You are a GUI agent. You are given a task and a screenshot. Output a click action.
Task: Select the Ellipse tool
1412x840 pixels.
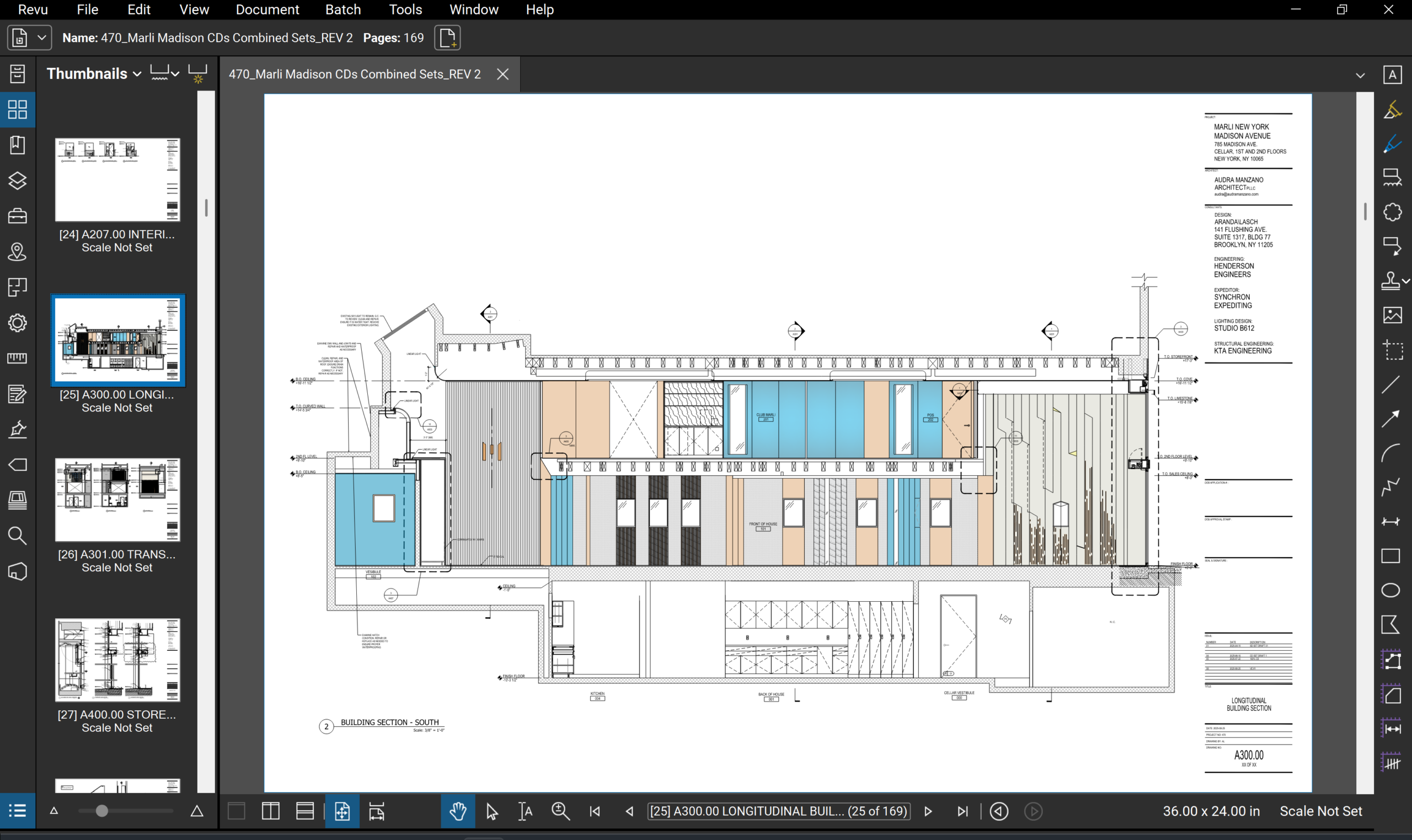[x=1390, y=590]
